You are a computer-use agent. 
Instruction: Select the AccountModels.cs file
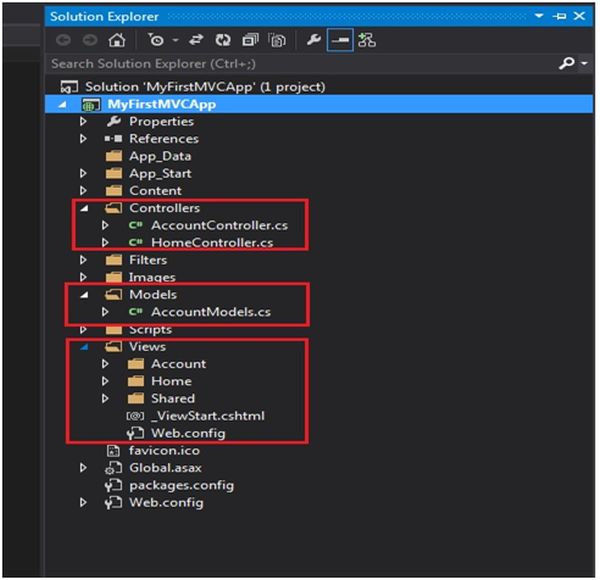(211, 312)
